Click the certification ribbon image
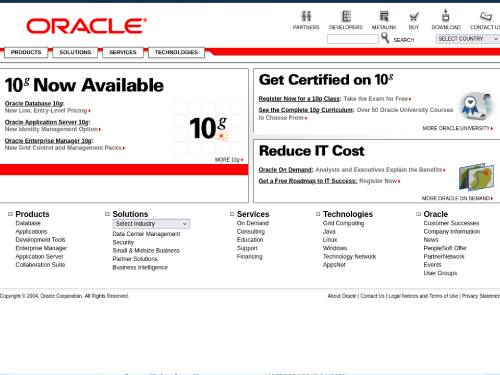This screenshot has width=500, height=375. pos(476,107)
